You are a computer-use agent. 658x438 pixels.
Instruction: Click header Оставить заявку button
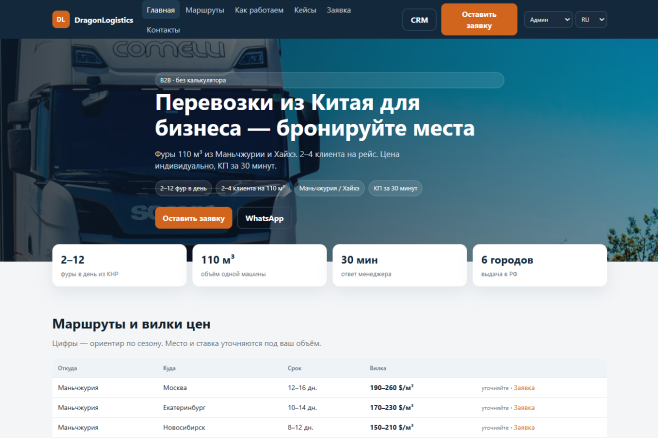(x=479, y=20)
